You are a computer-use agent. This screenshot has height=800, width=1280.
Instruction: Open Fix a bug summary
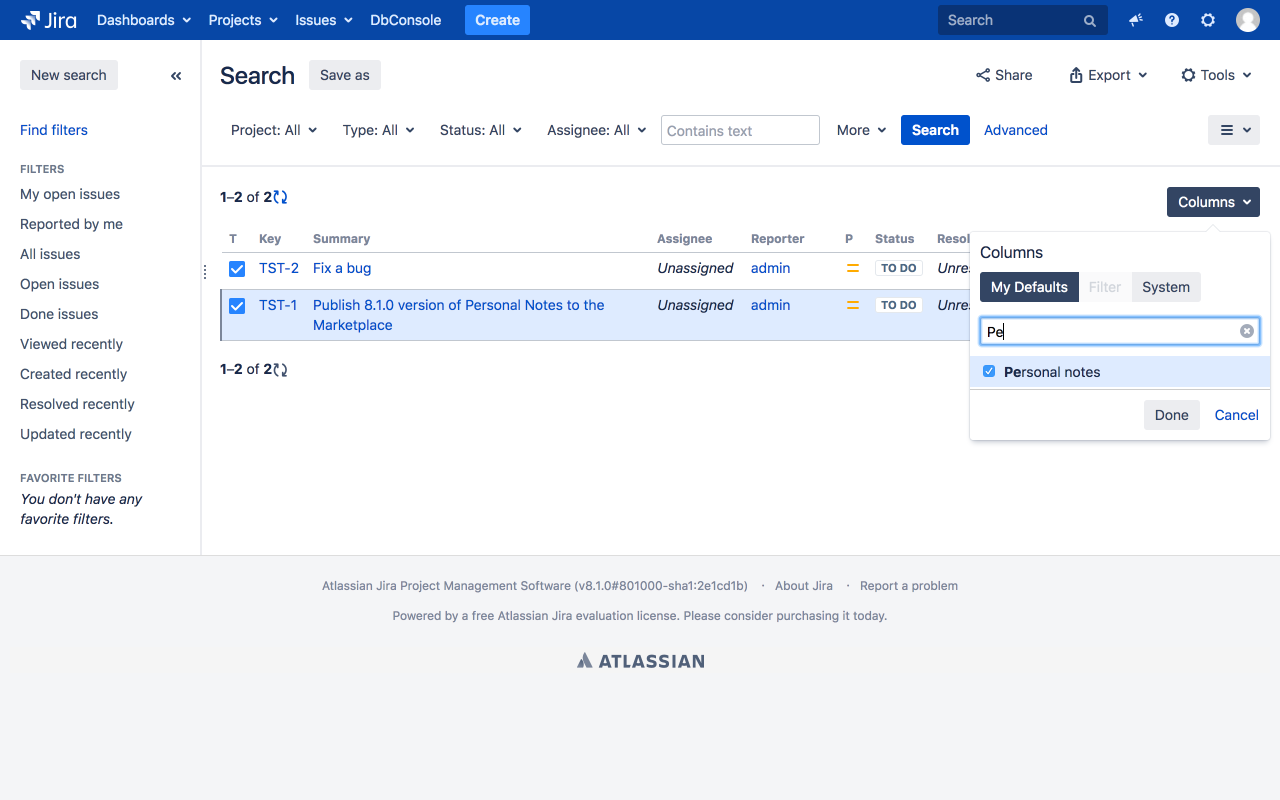pyautogui.click(x=342, y=268)
